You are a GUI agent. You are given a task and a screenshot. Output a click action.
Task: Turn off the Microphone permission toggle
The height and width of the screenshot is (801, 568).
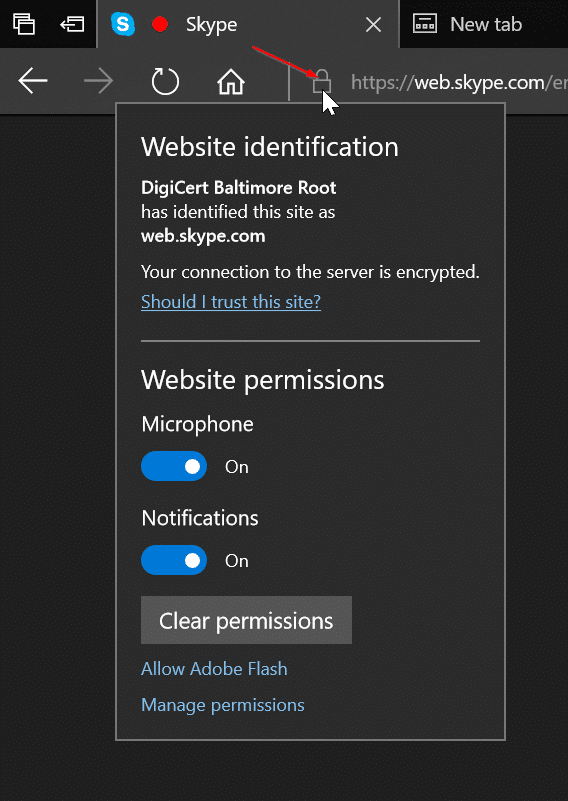[174, 466]
